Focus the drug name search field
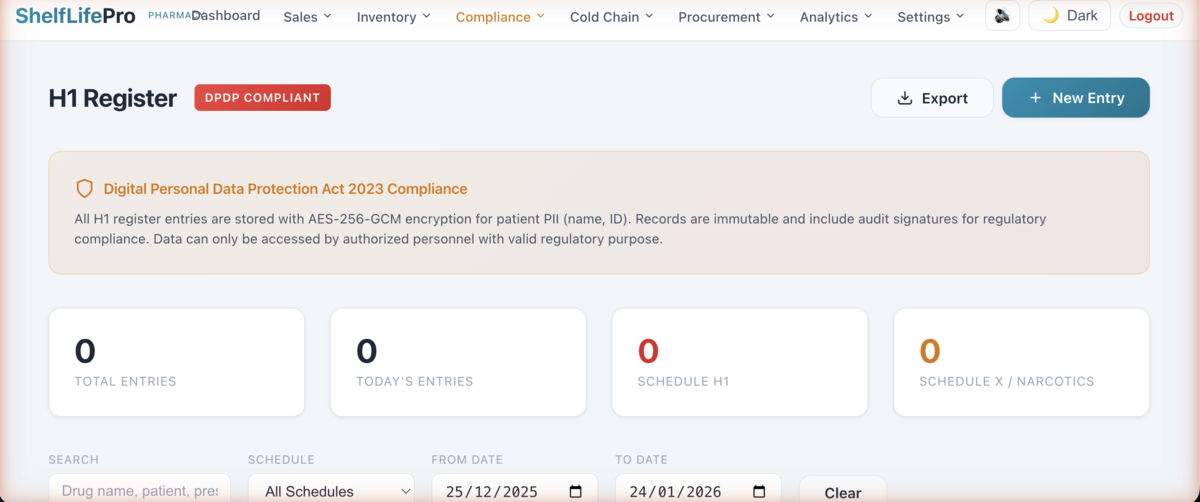Screen dimensions: 1200x502 pyautogui.click(x=140, y=490)
